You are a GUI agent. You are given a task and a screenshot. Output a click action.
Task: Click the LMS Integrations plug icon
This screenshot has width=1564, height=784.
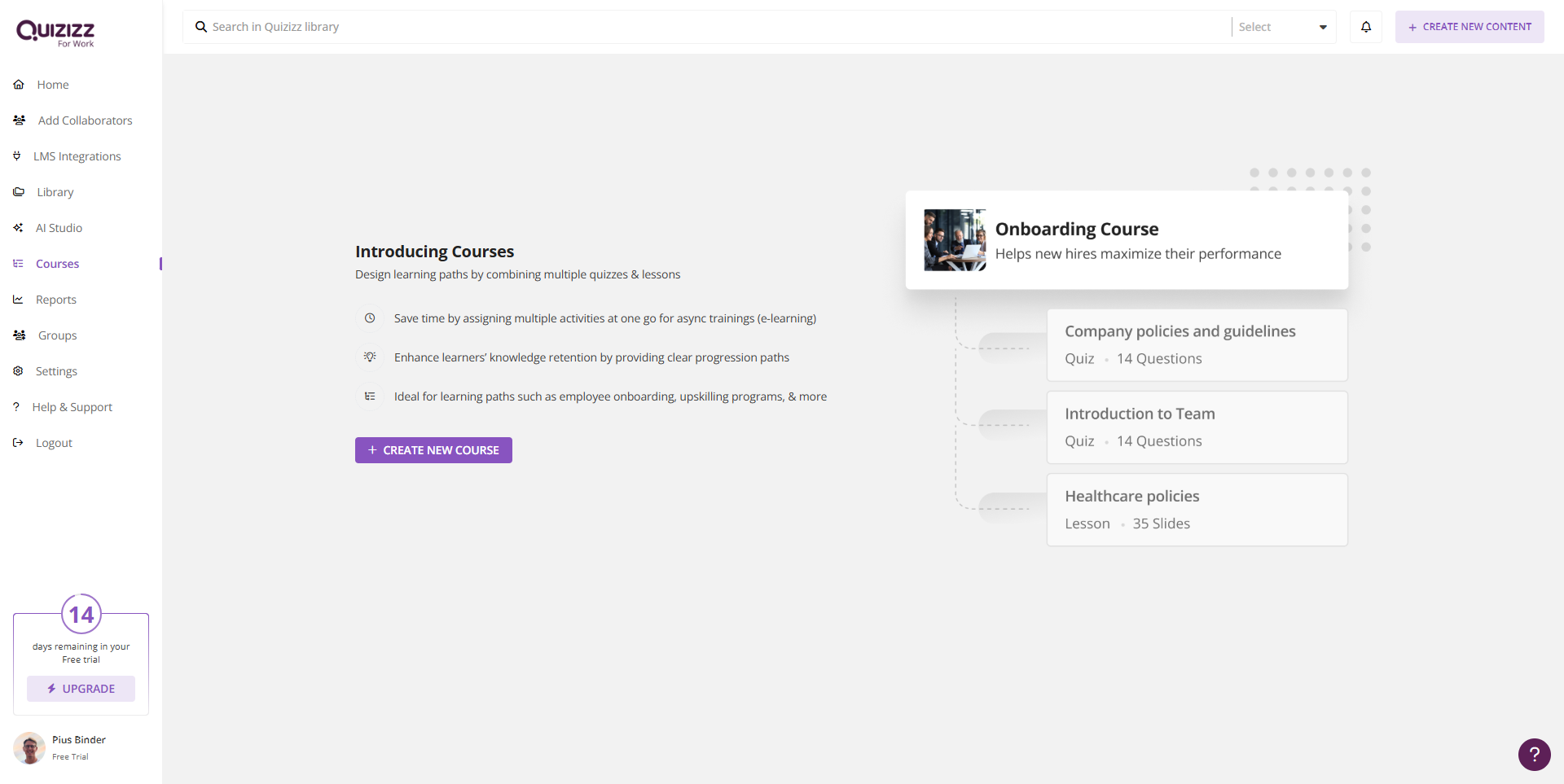point(17,156)
